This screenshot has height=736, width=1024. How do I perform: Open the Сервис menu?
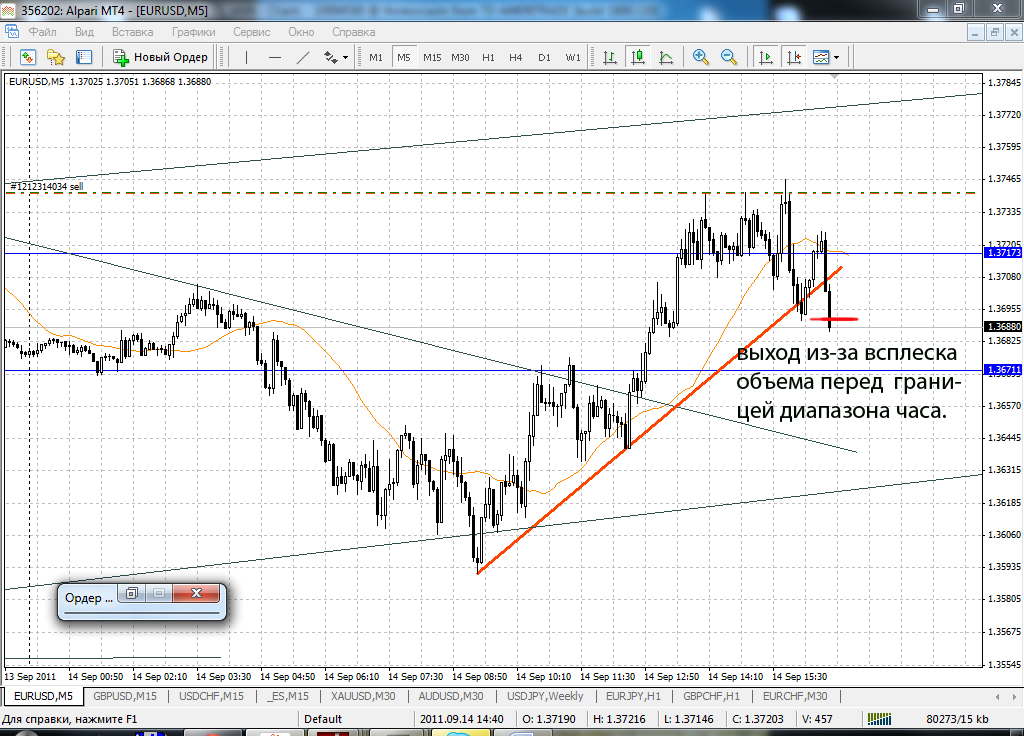click(251, 32)
